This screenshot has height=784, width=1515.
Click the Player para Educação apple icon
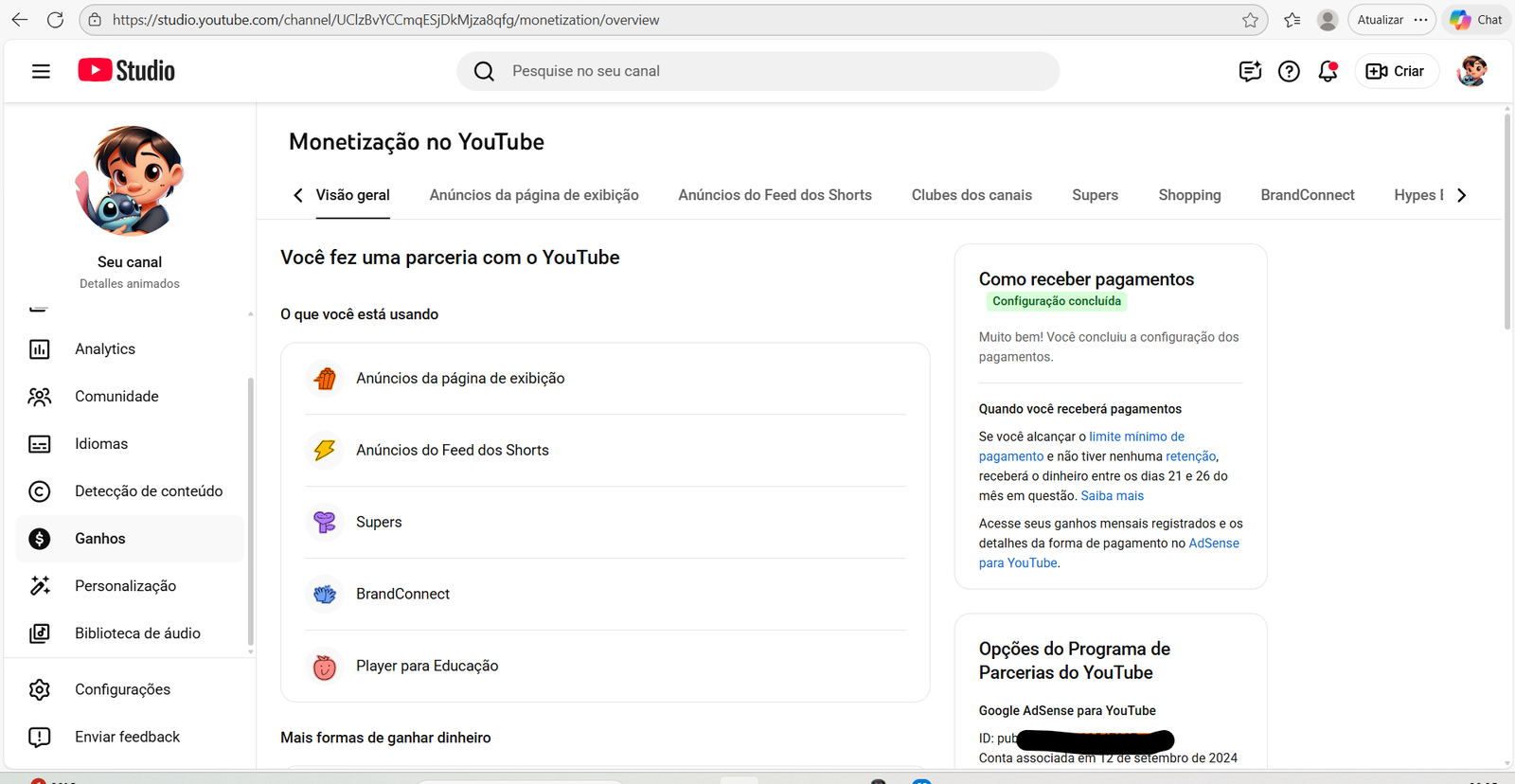(325, 667)
